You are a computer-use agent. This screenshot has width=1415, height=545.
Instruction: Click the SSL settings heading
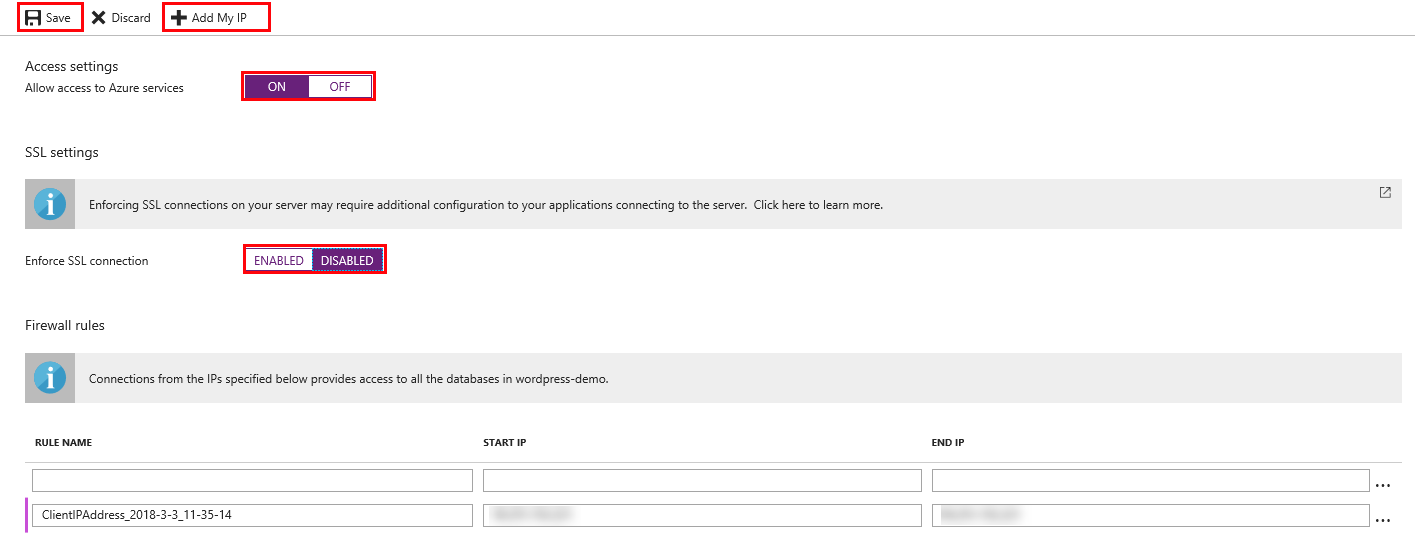pos(62,152)
